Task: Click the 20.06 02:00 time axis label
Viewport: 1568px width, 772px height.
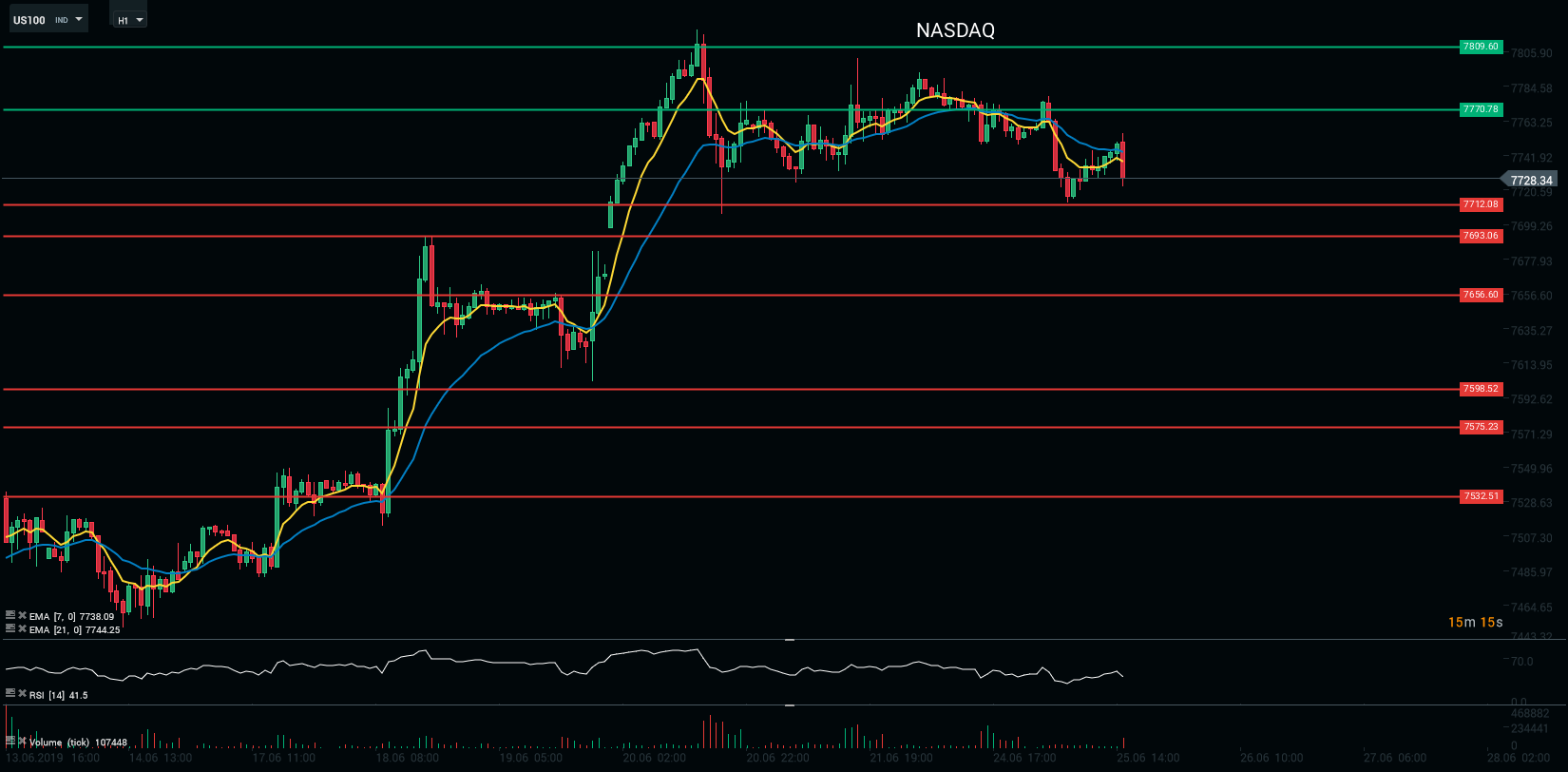Action: pos(655,758)
